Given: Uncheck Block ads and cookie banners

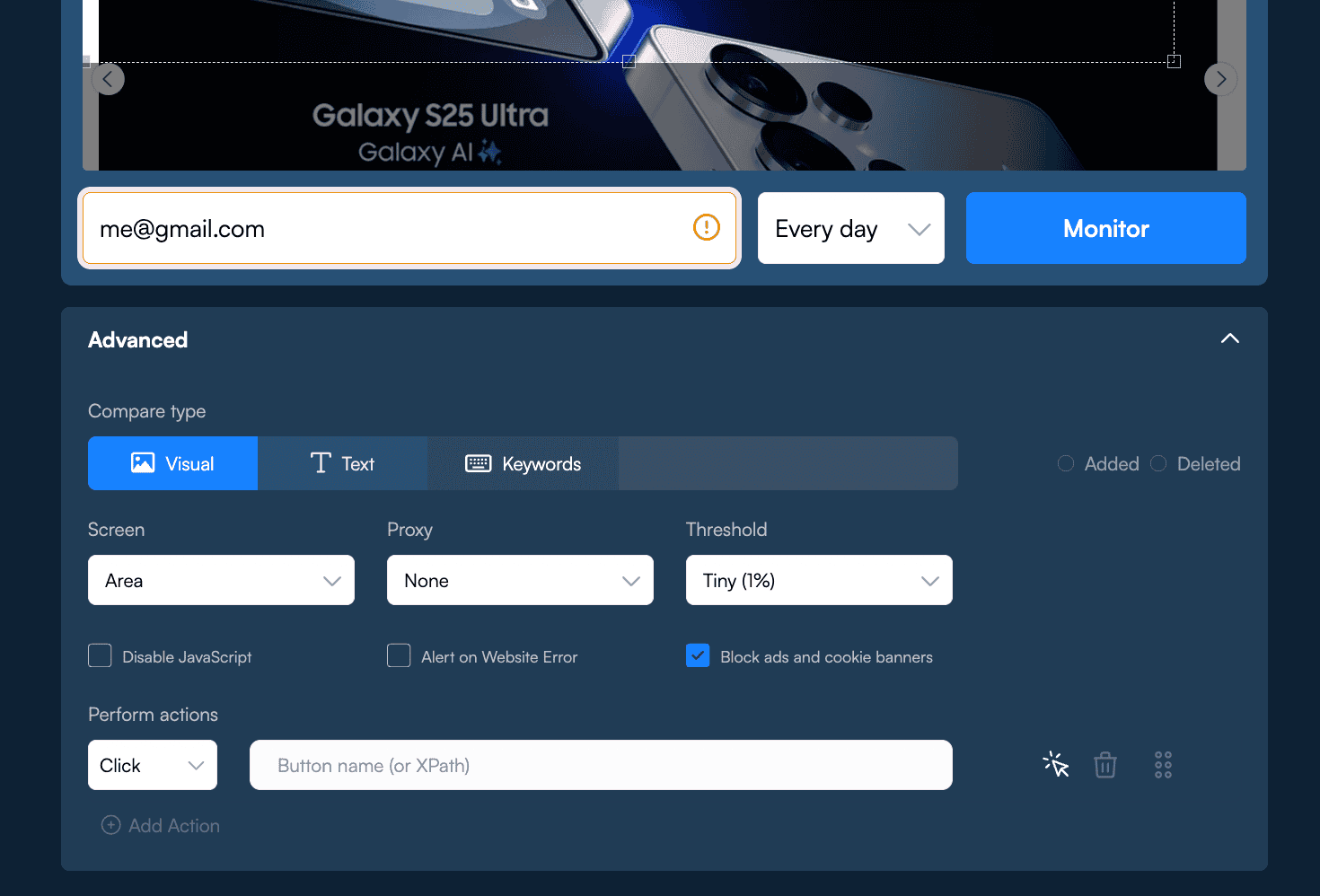Looking at the screenshot, I should coord(698,655).
